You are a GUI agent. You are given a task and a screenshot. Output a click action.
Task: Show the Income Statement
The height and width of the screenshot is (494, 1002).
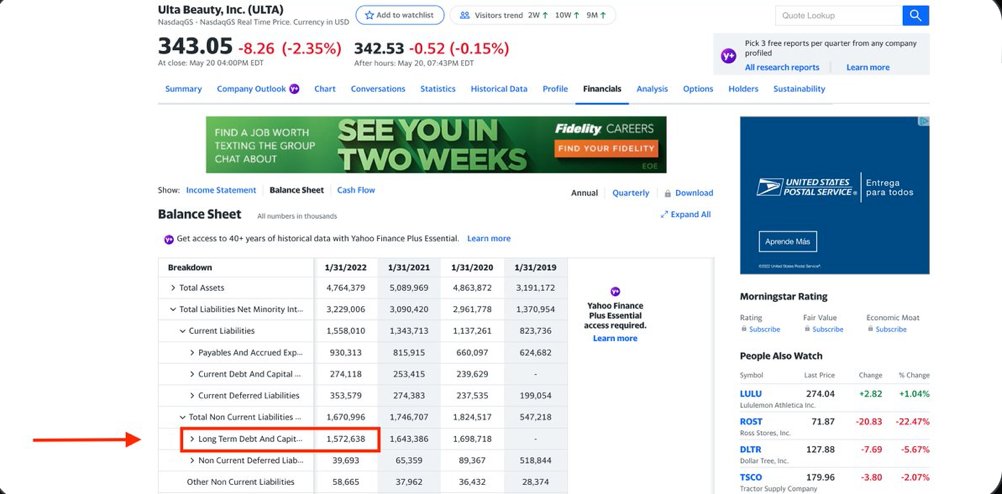click(x=221, y=190)
